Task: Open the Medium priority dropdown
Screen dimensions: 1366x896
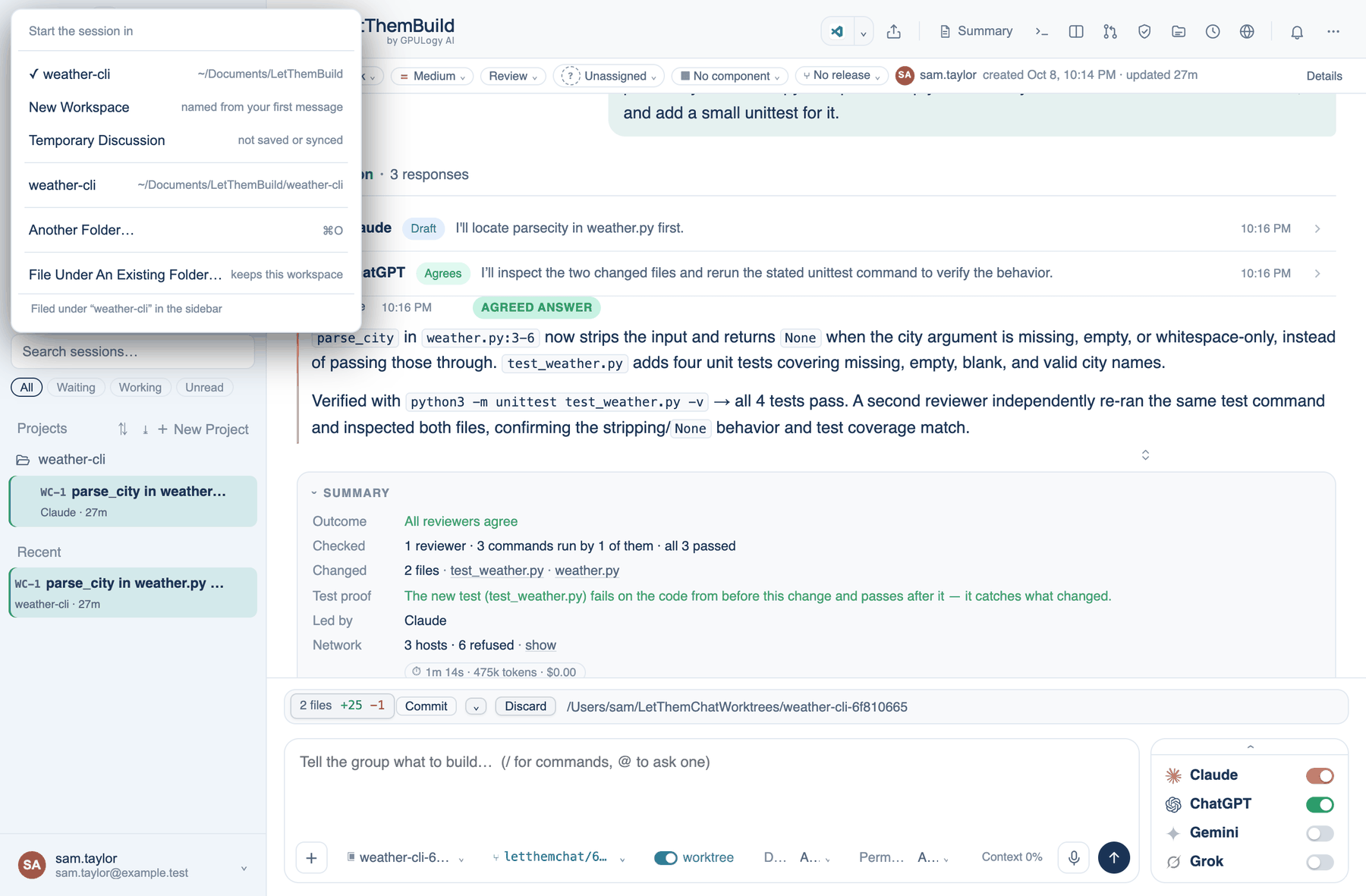Action: [x=433, y=76]
